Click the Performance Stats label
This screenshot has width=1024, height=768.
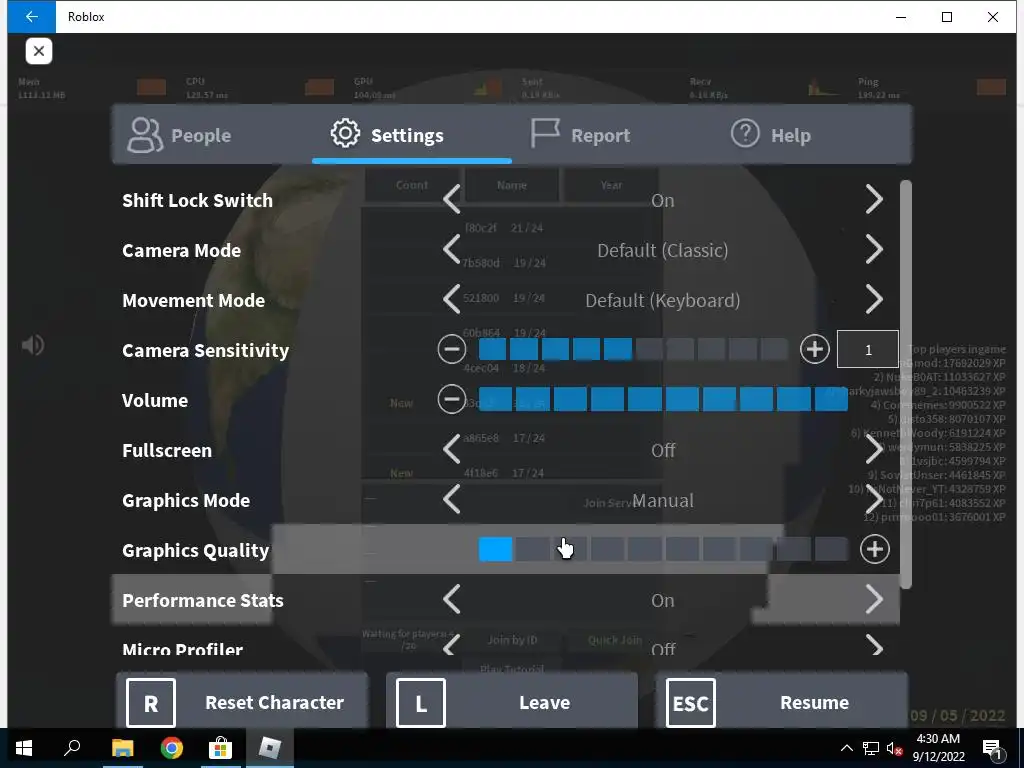[x=202, y=600]
